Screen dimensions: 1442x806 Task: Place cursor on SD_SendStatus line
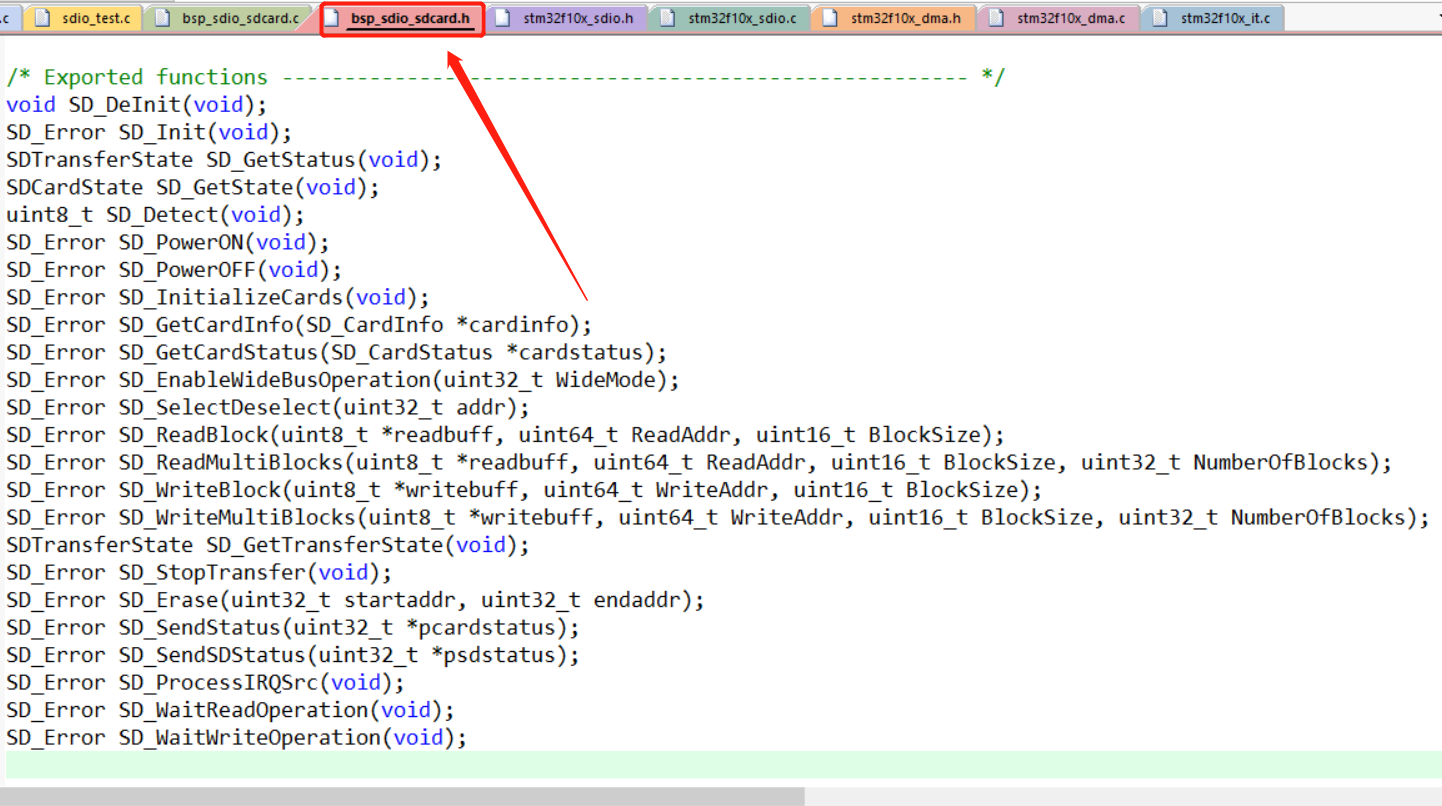(x=293, y=627)
